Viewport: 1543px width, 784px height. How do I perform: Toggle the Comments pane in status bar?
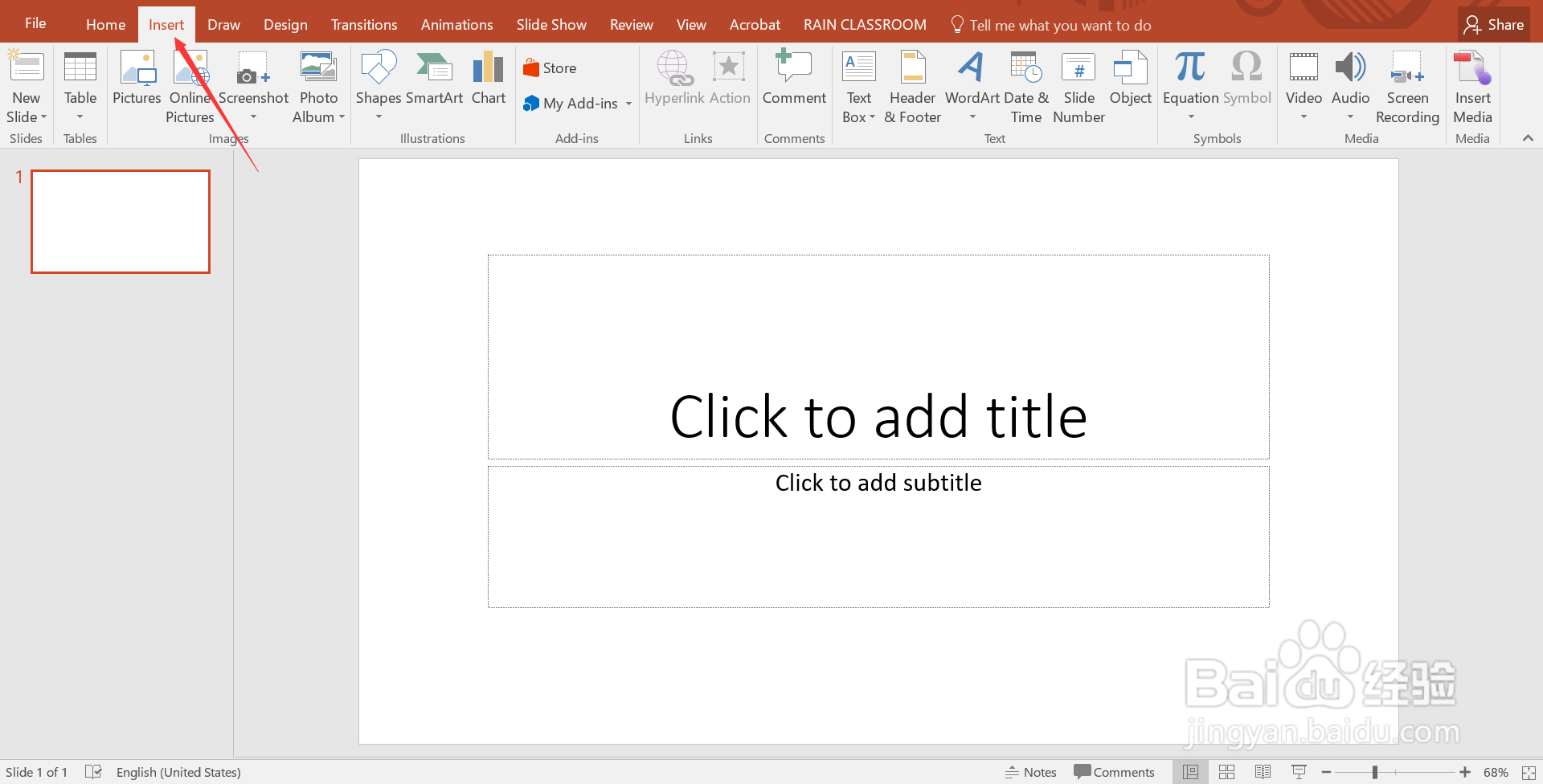[x=1114, y=772]
